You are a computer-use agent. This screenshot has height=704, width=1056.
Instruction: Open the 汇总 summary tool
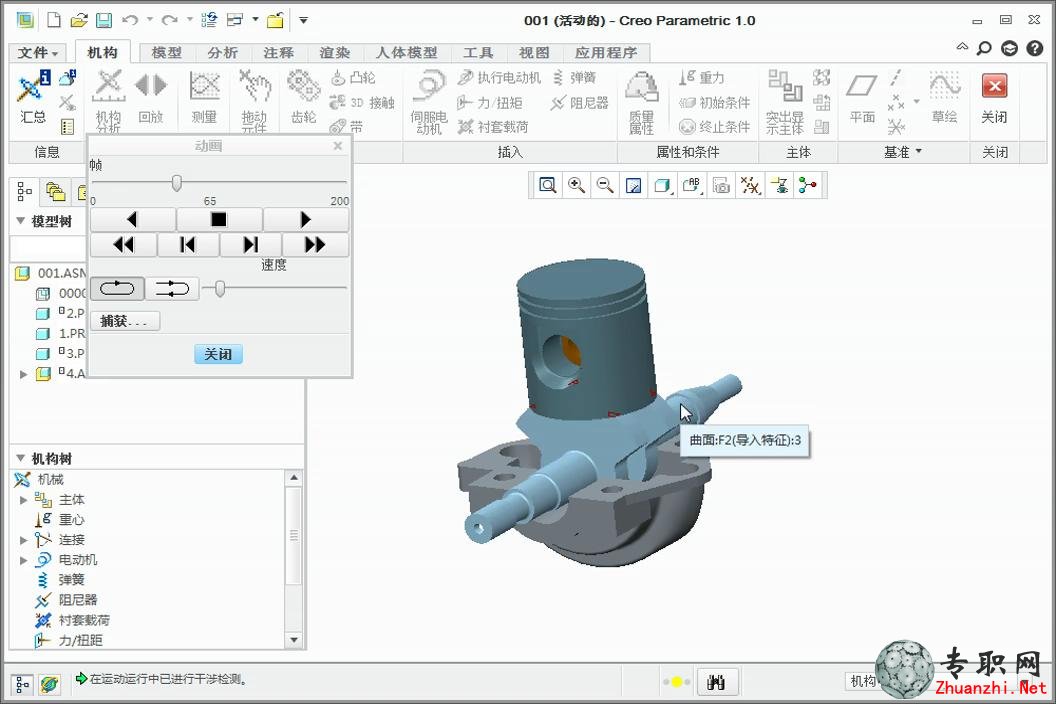(x=32, y=99)
